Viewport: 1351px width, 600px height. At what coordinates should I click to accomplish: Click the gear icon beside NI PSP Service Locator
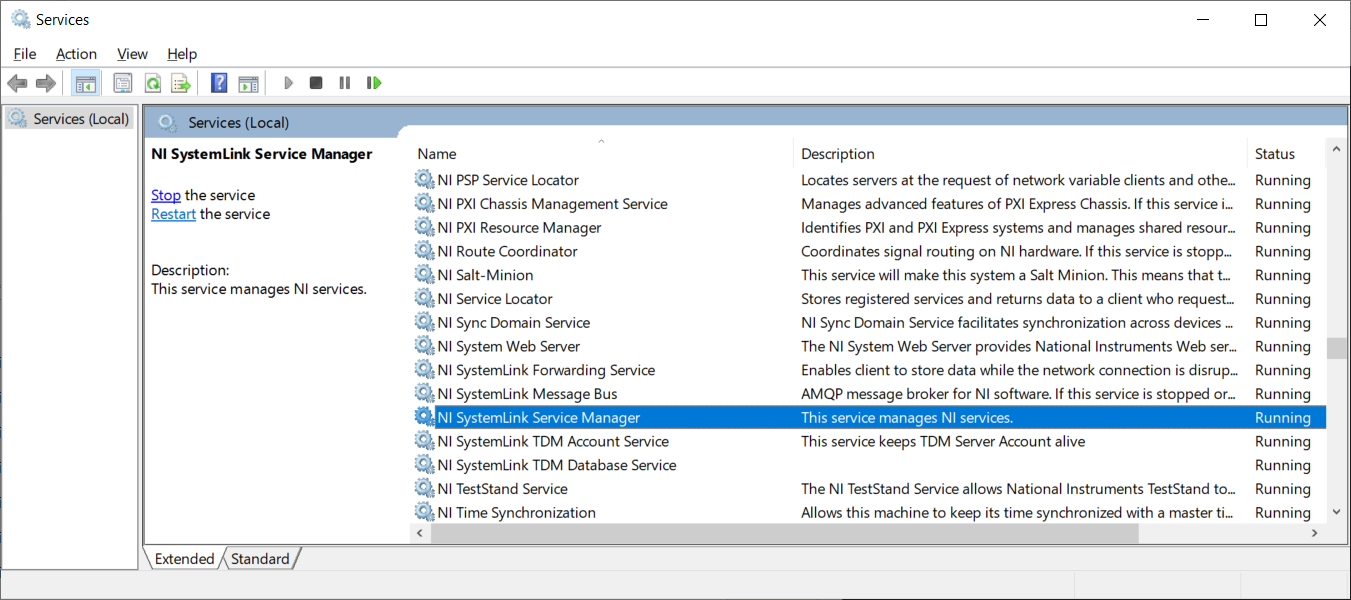[424, 180]
